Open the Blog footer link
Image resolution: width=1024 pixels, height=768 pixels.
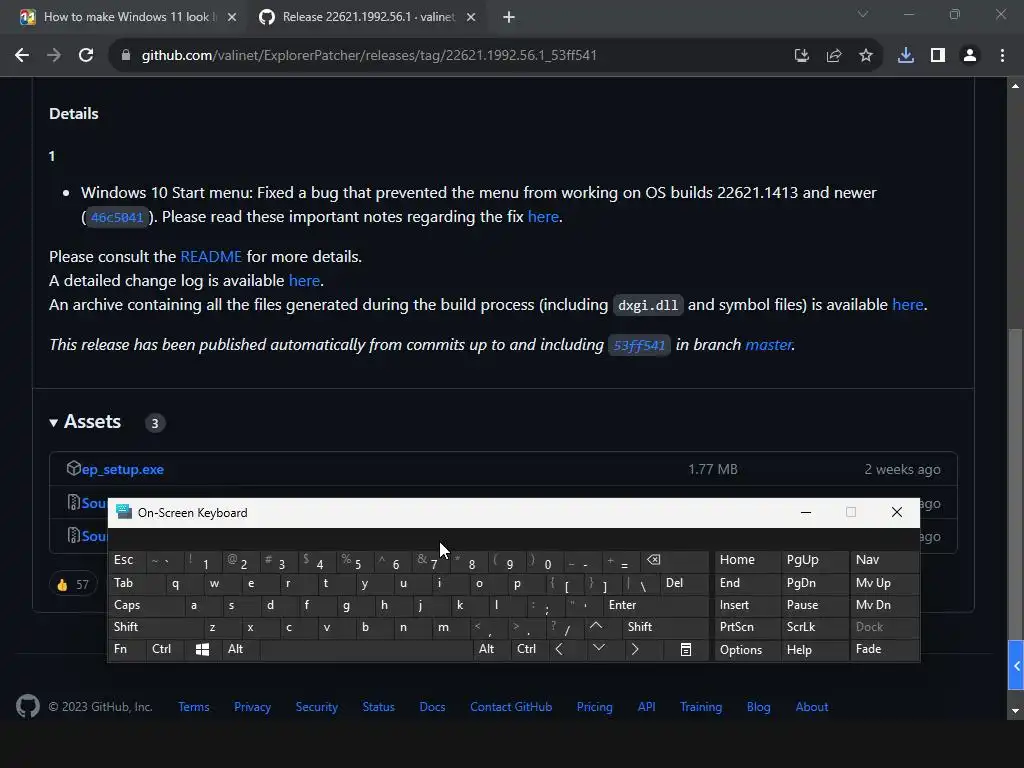(x=758, y=707)
